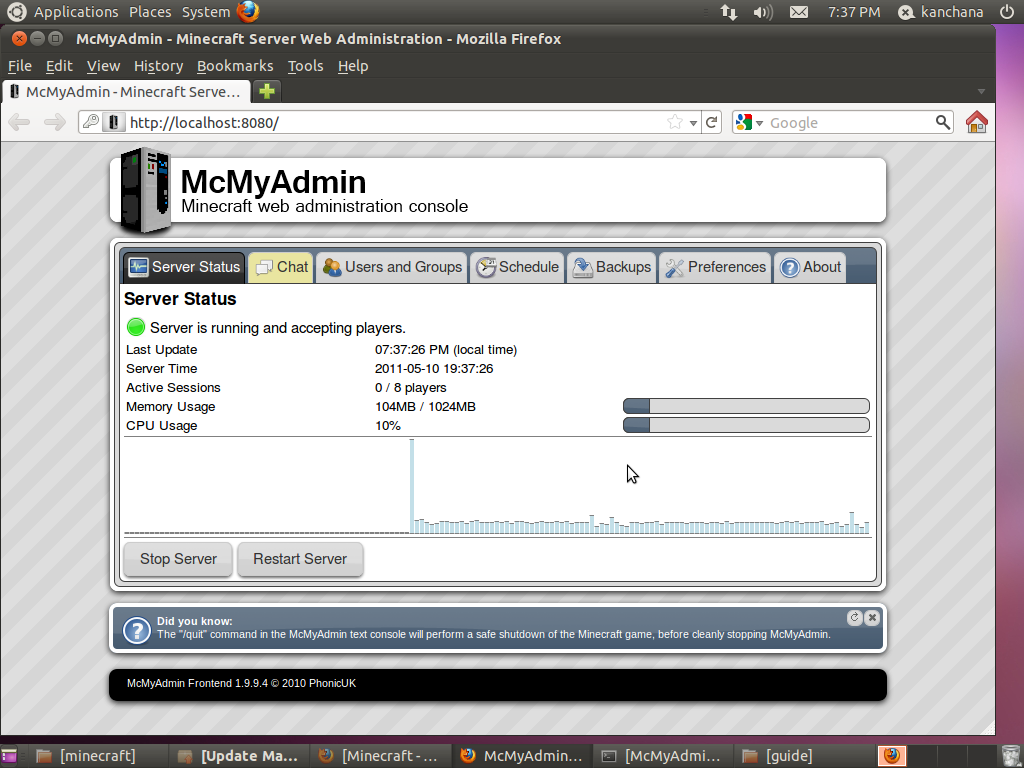Open the Firefox Edit menu

59,66
